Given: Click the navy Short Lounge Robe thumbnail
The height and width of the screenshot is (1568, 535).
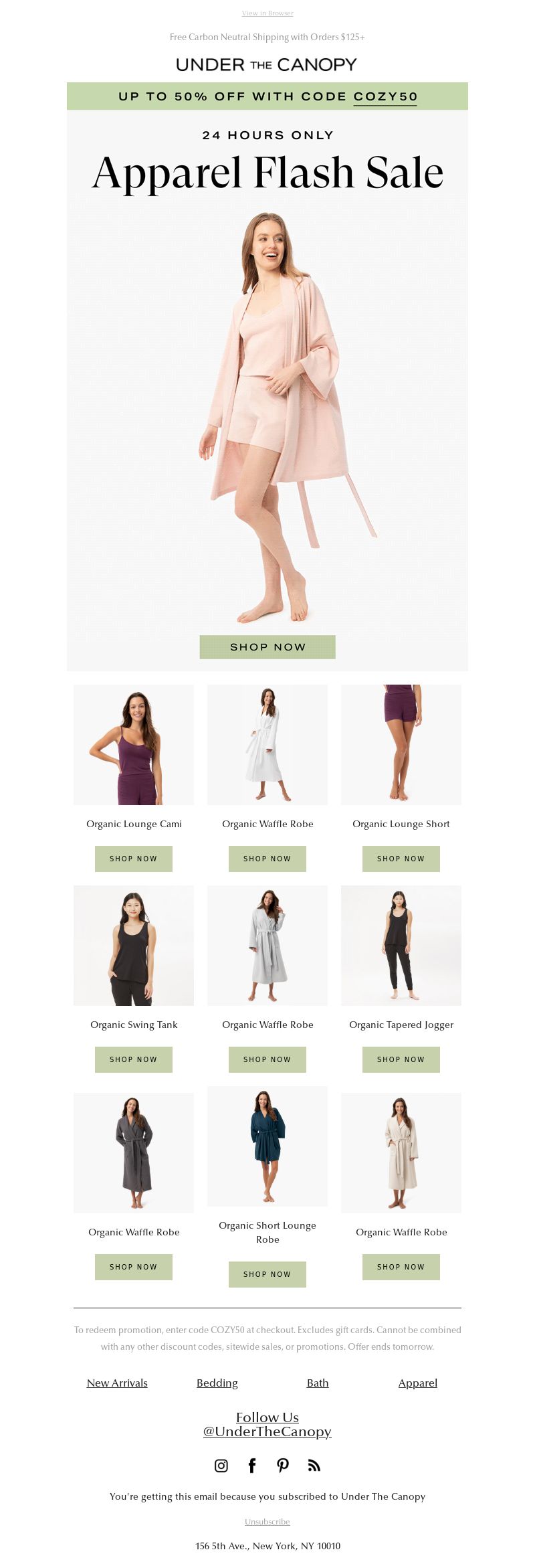Looking at the screenshot, I should pyautogui.click(x=267, y=1146).
